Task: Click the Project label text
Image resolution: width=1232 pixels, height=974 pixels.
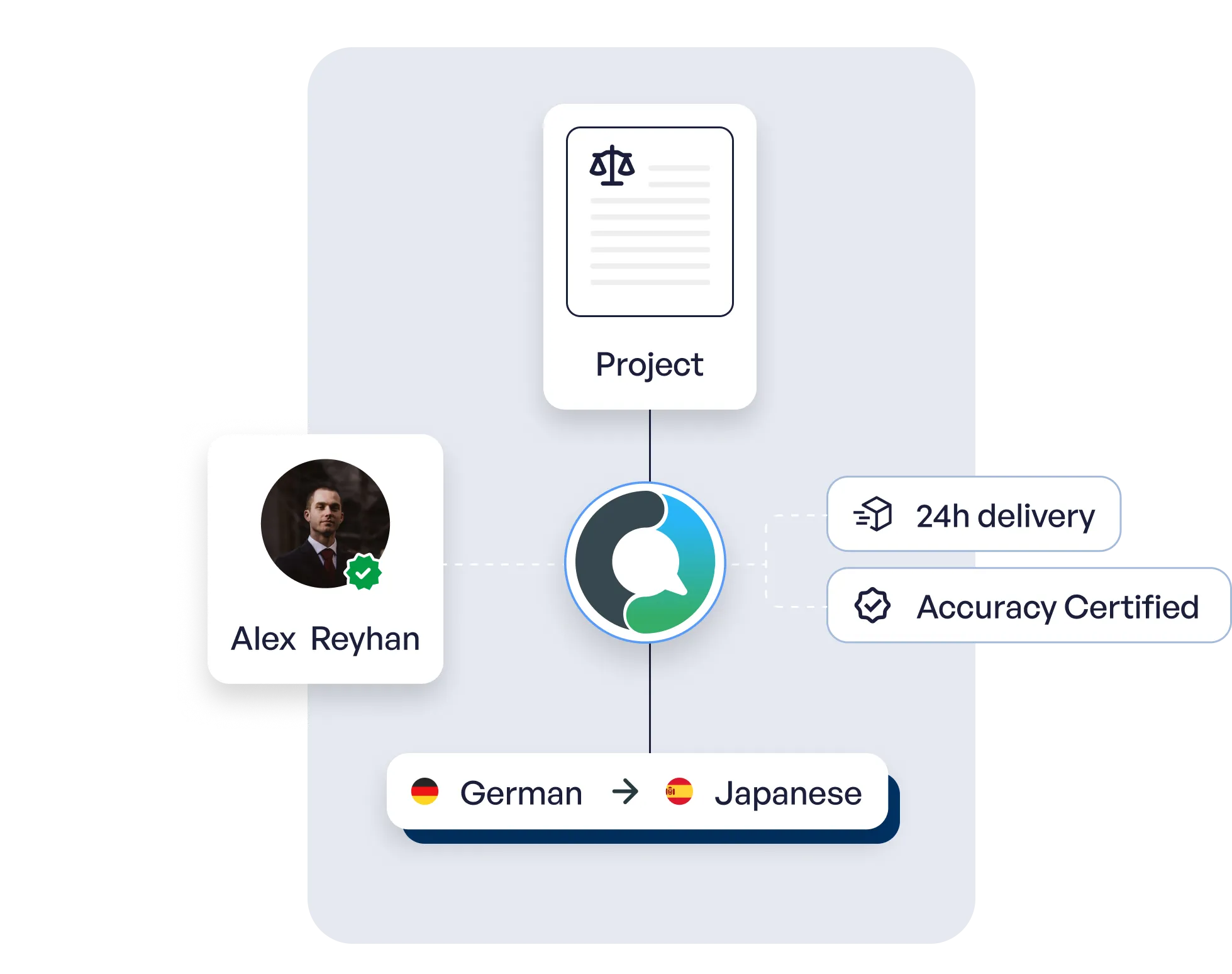Action: (x=649, y=365)
